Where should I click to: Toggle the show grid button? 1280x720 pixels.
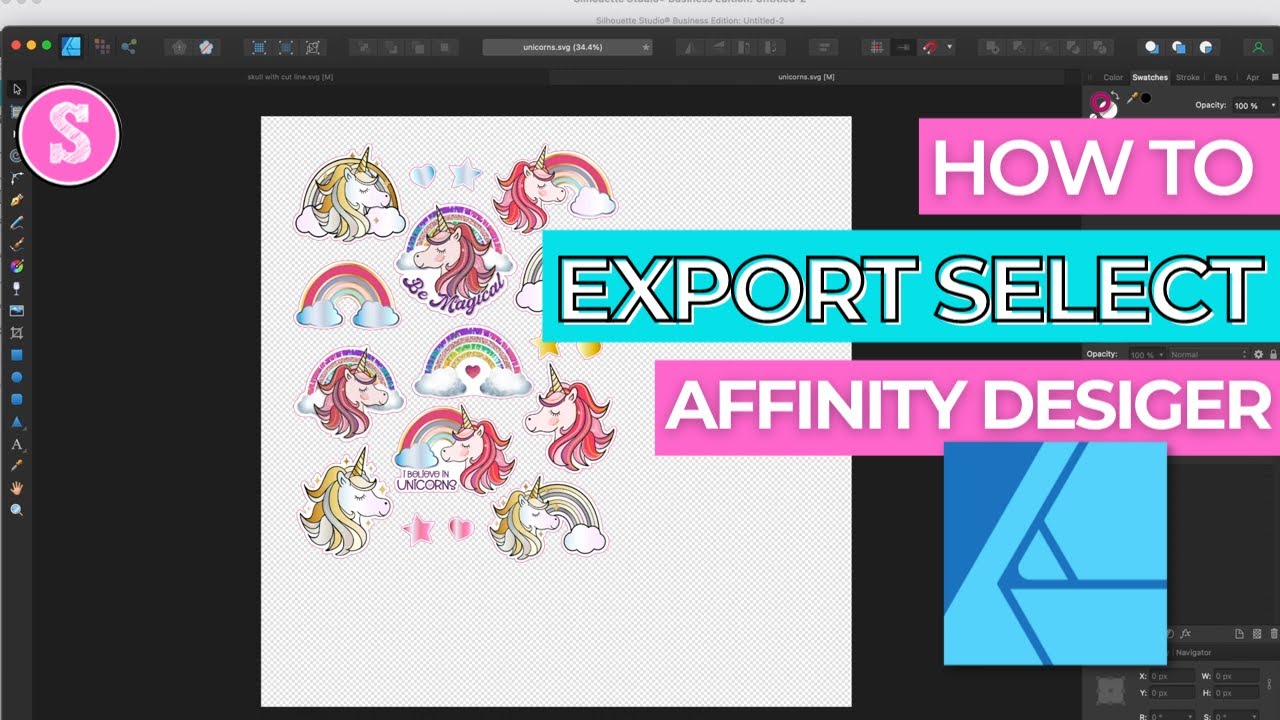point(877,47)
